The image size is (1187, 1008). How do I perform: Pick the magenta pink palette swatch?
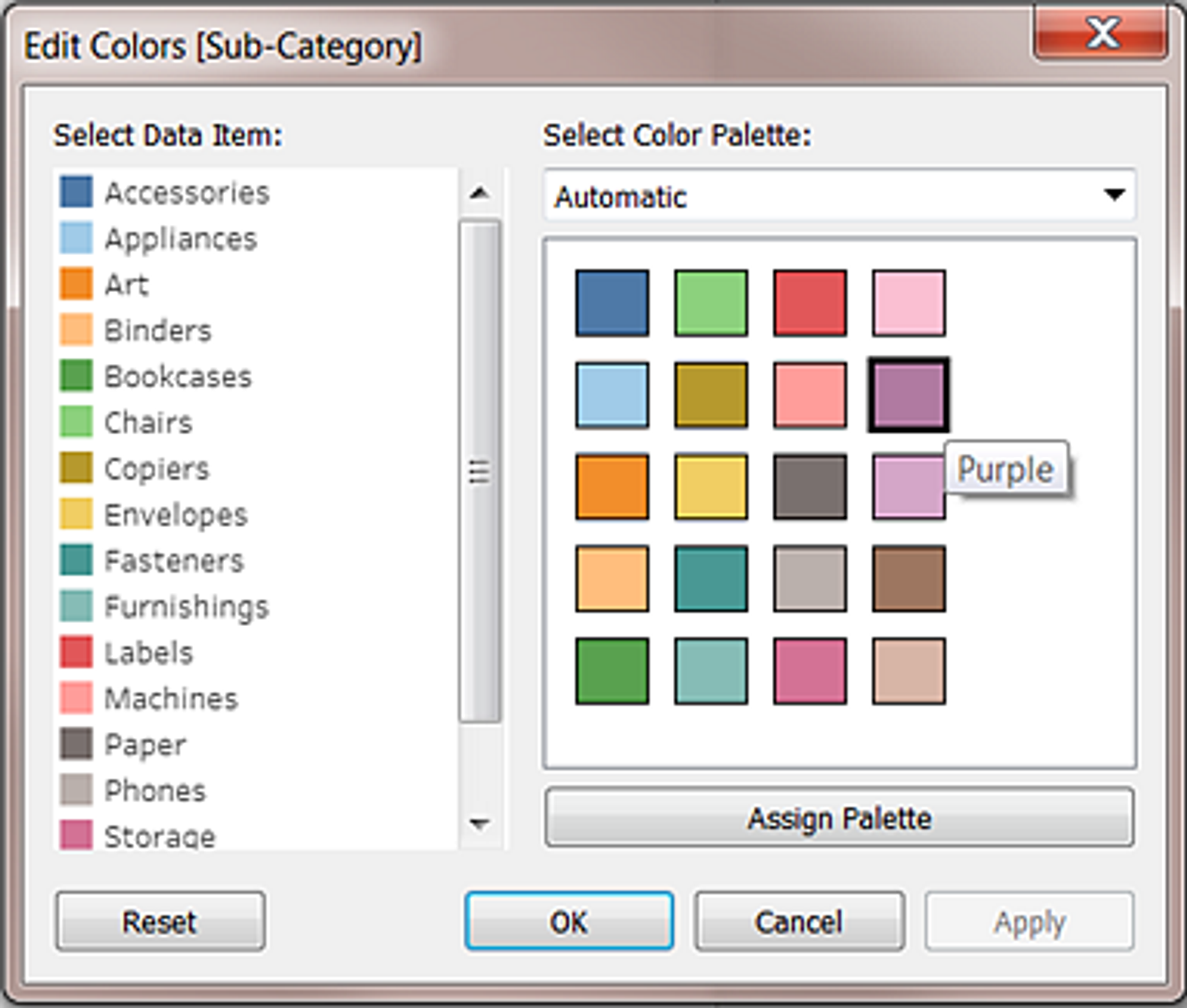(x=810, y=671)
